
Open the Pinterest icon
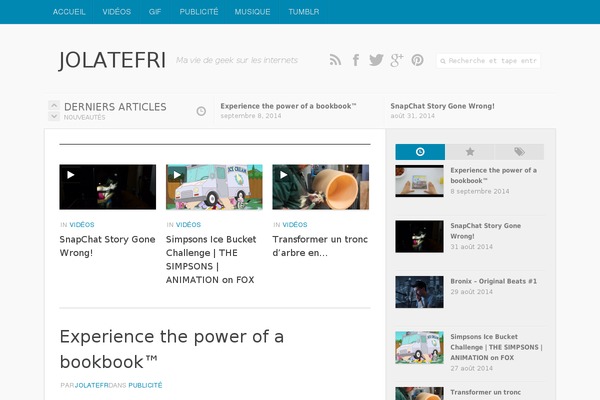coord(417,60)
